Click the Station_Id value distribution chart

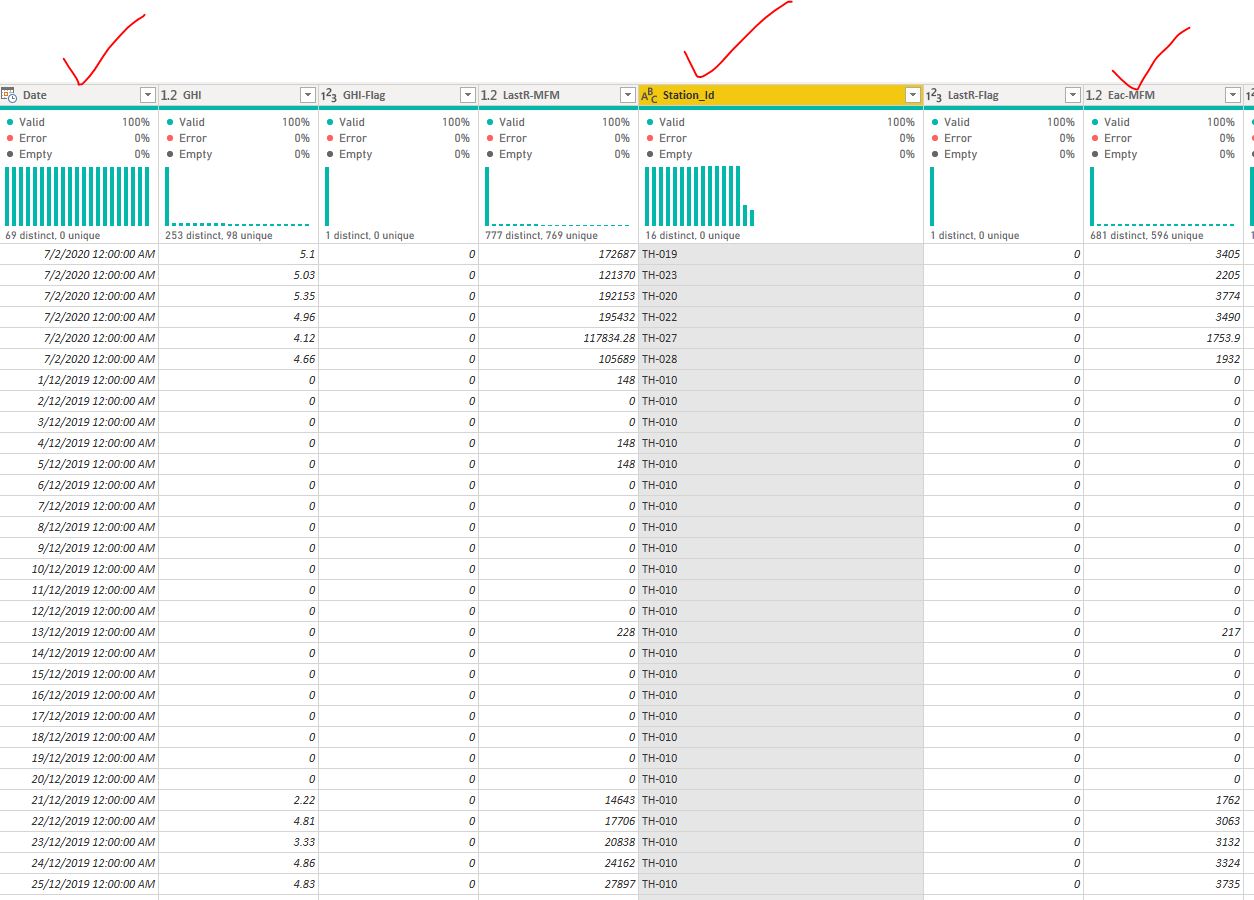click(700, 197)
